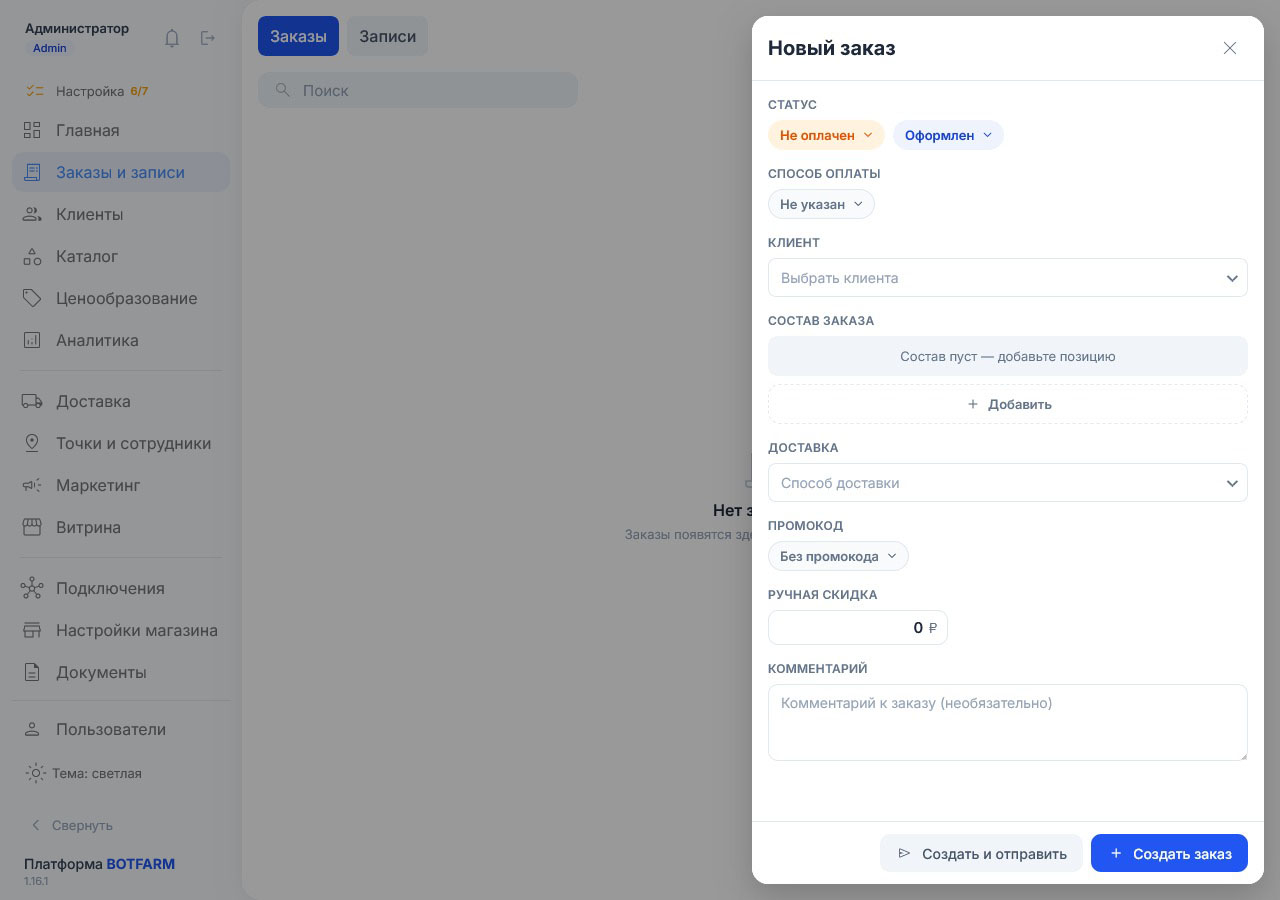Expand the Выбрать клиента dropdown

click(x=1008, y=278)
